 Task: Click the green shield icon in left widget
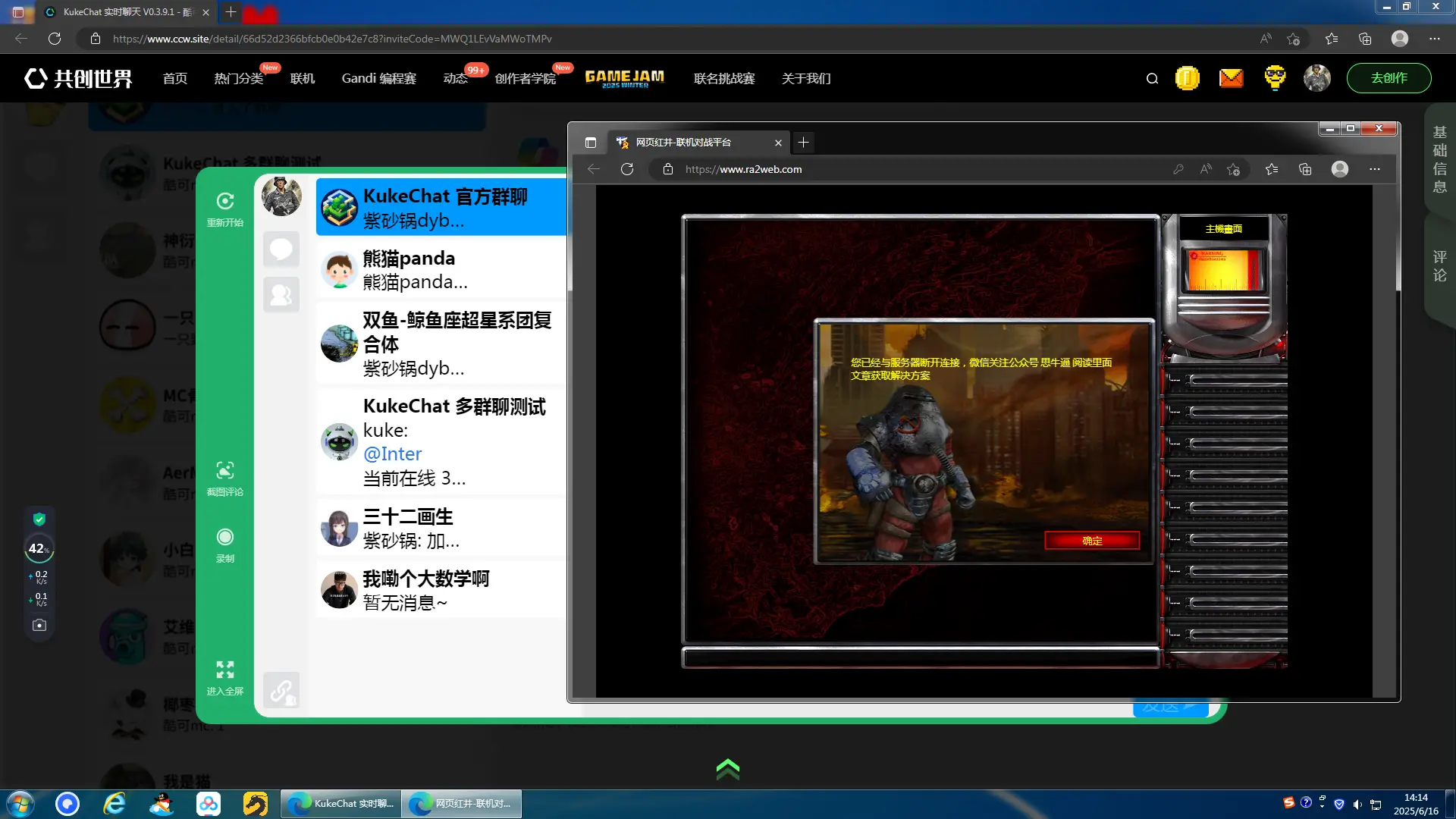click(x=39, y=519)
